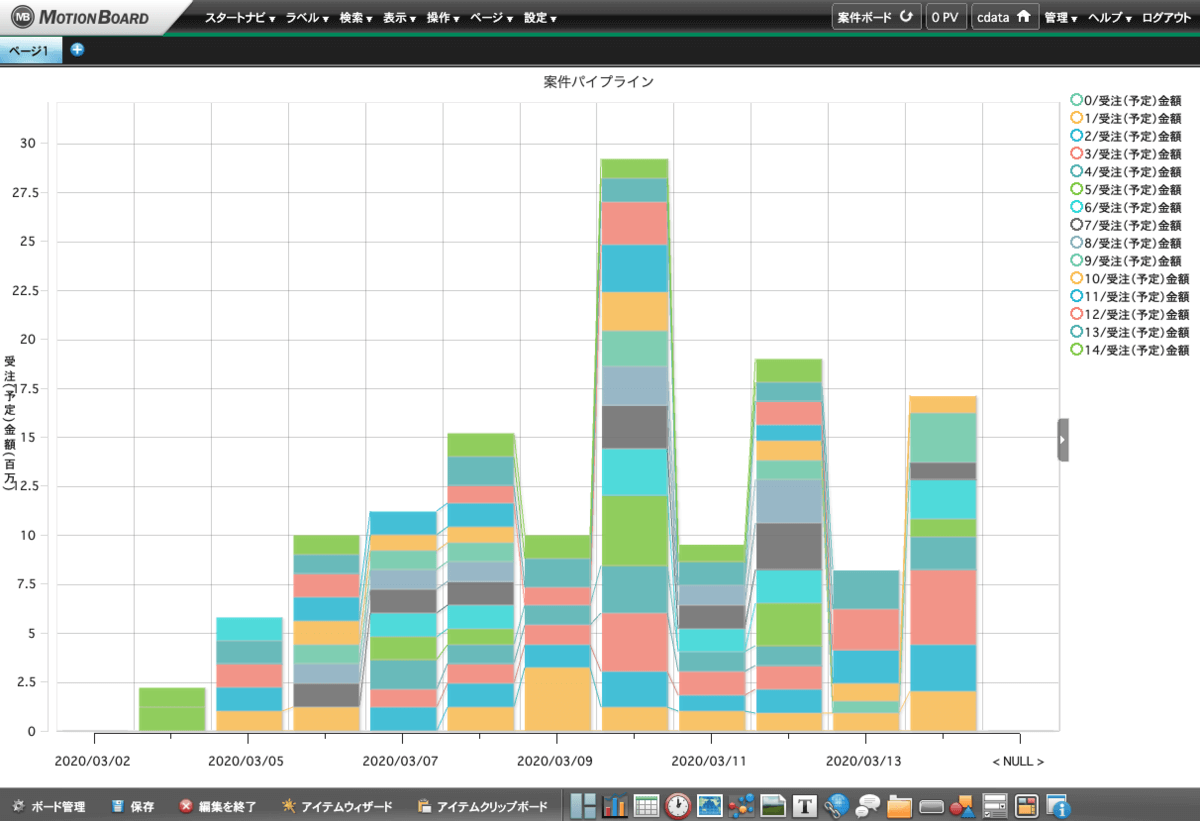Reload the 案件ボード board
Screen dimensions: 1200x821
(876, 17)
